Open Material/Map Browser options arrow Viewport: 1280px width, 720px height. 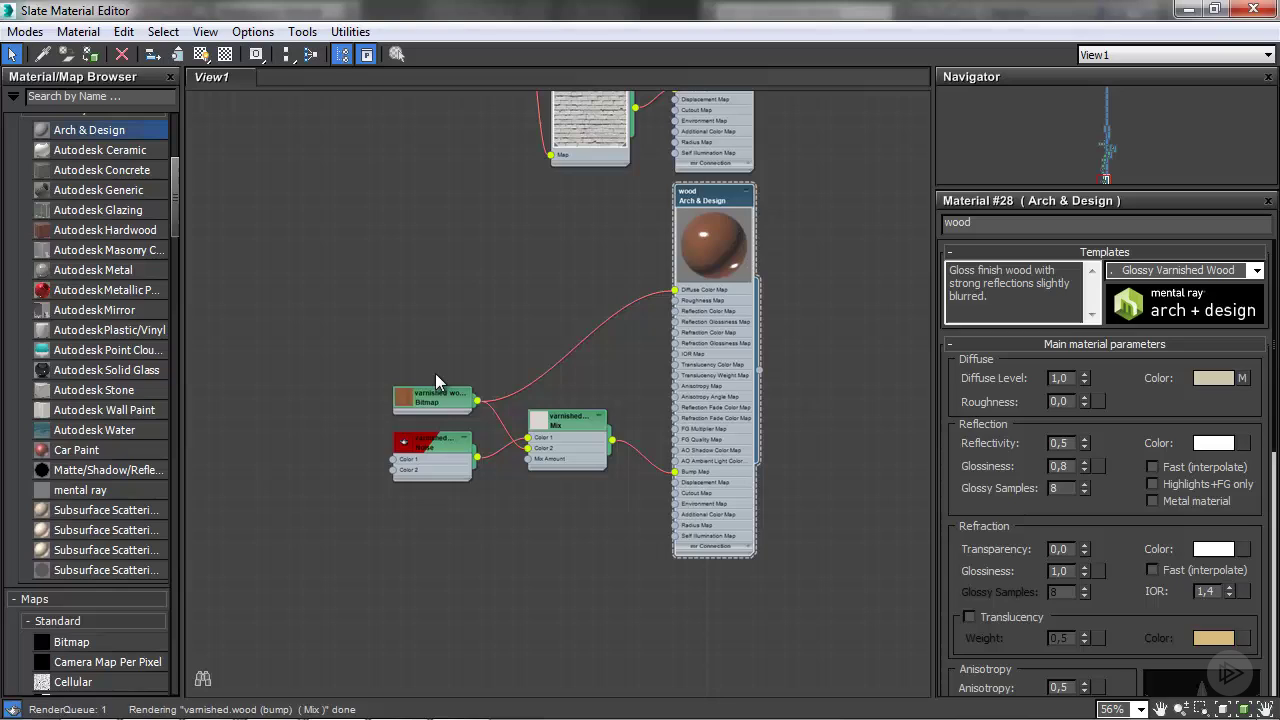13,97
